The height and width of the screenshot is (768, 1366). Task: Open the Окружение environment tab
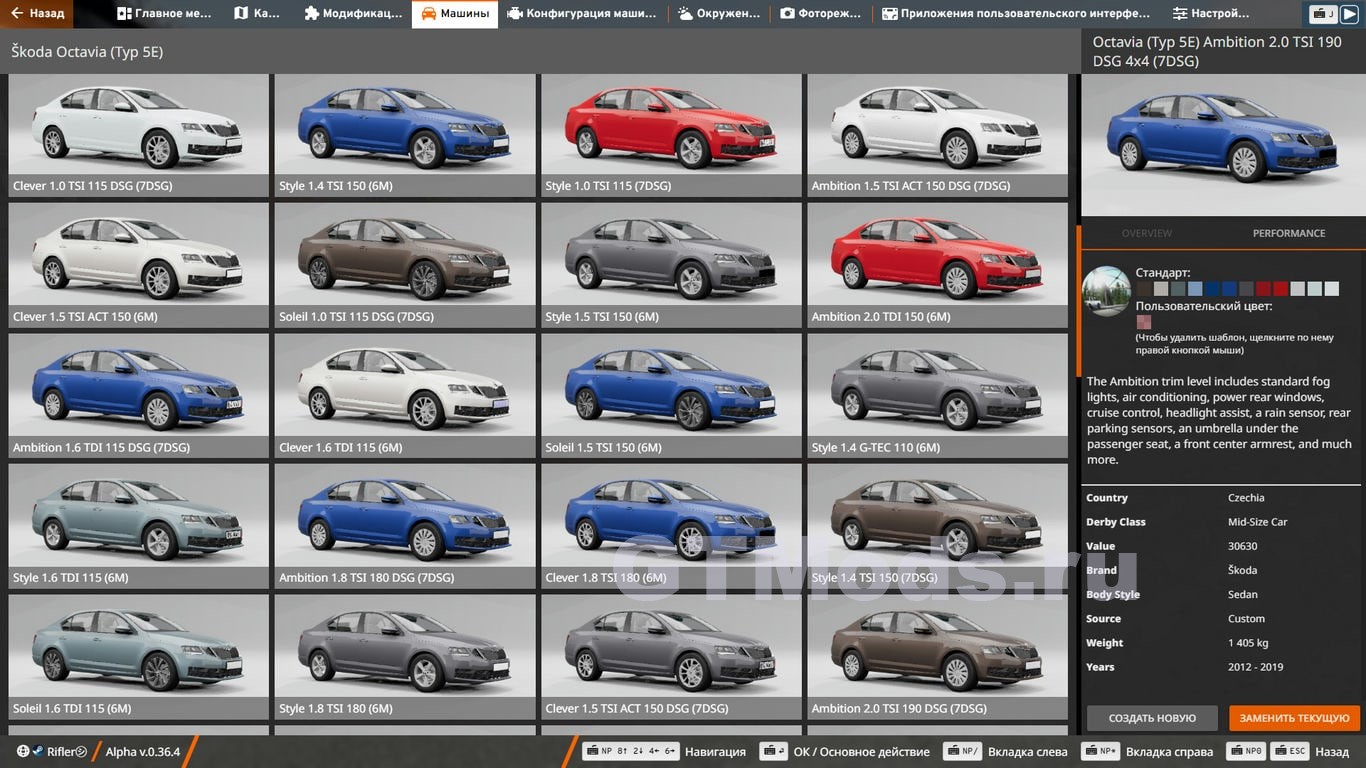pyautogui.click(x=719, y=14)
